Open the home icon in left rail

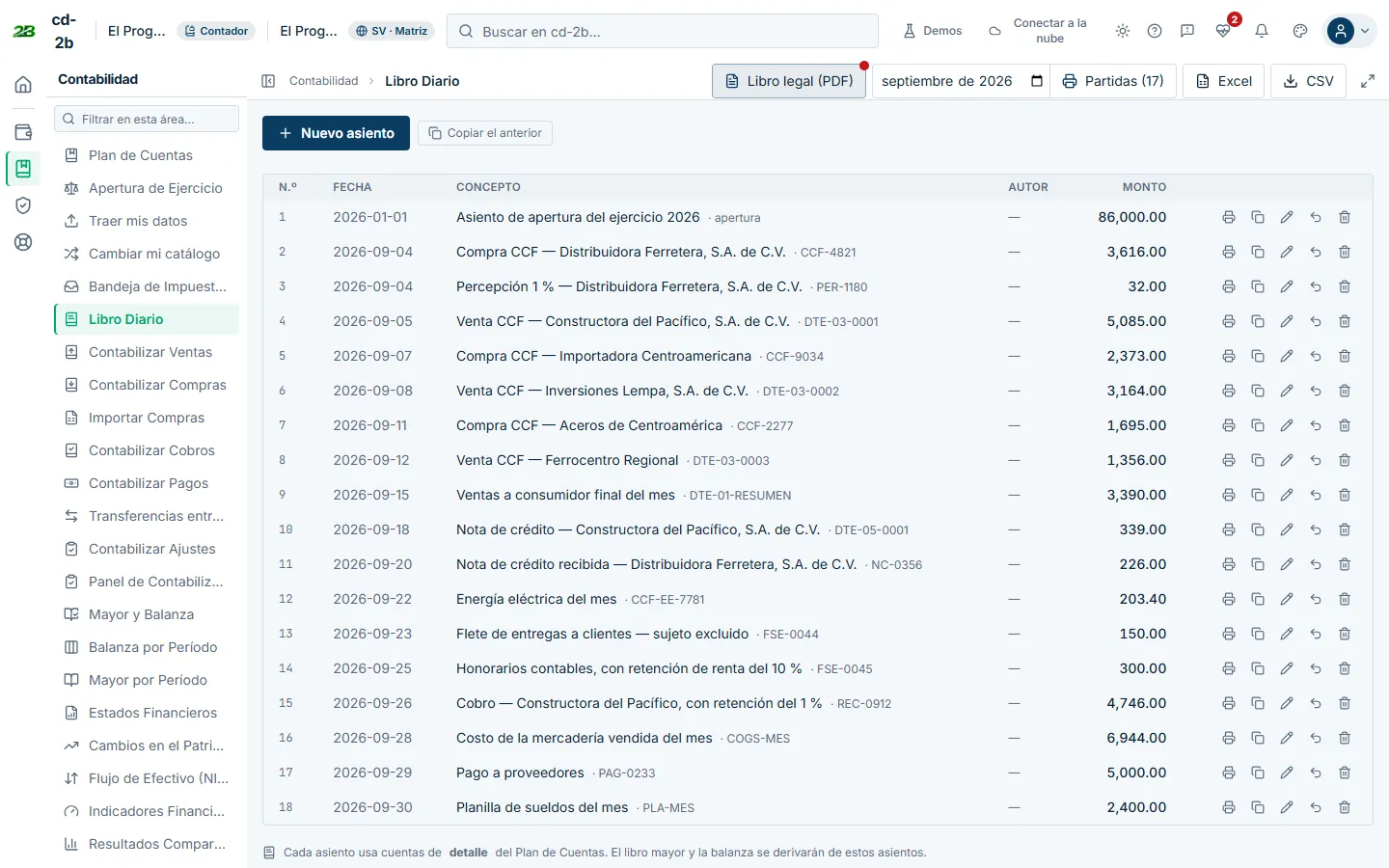pyautogui.click(x=23, y=85)
